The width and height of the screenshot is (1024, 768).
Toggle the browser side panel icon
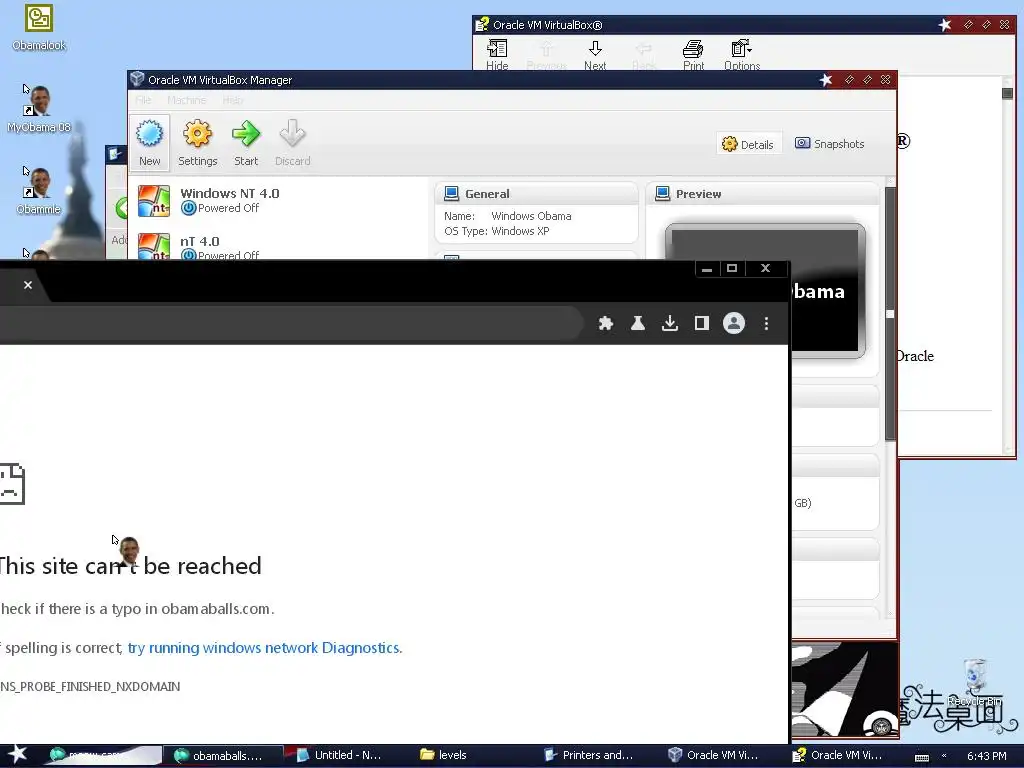[x=702, y=323]
